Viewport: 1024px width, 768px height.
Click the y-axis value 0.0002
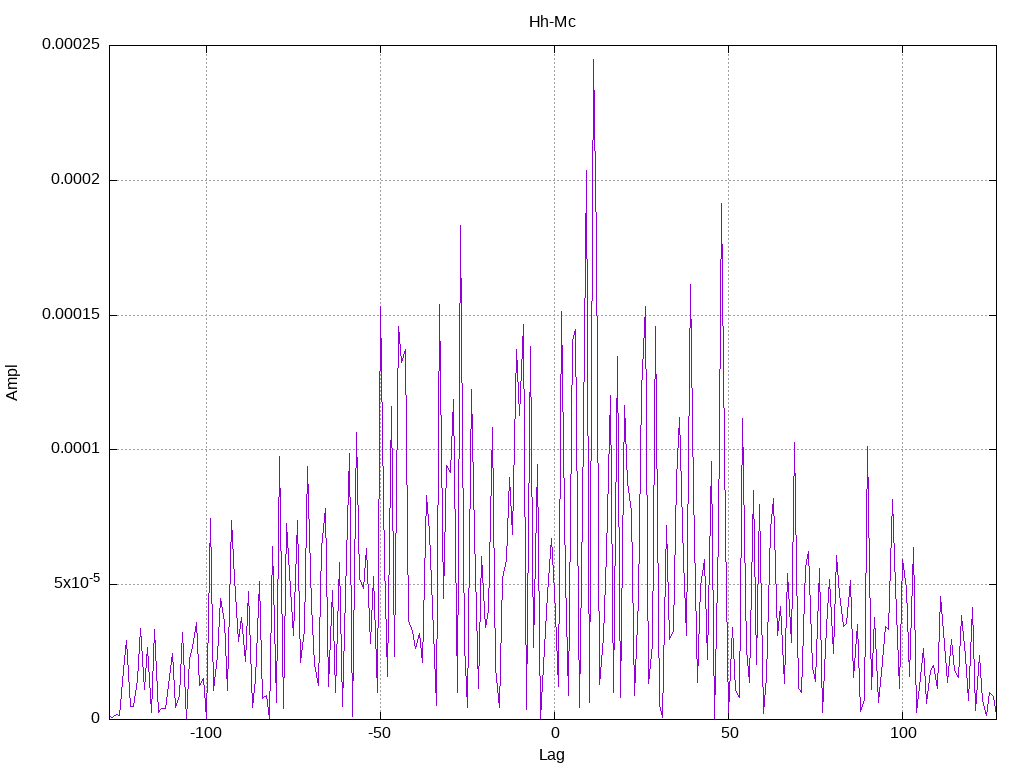(75, 180)
